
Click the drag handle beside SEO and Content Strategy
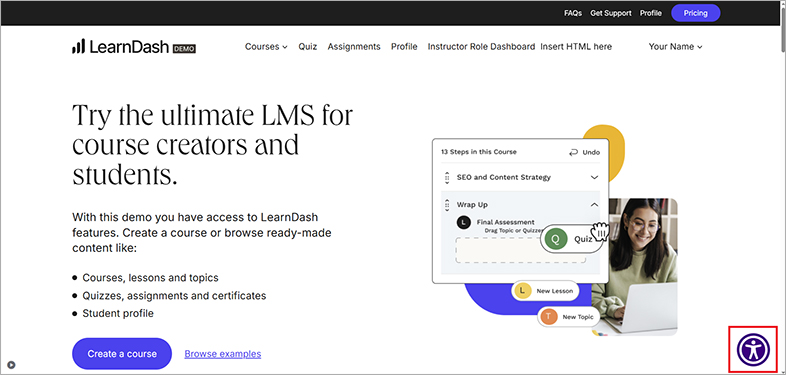[x=447, y=177]
